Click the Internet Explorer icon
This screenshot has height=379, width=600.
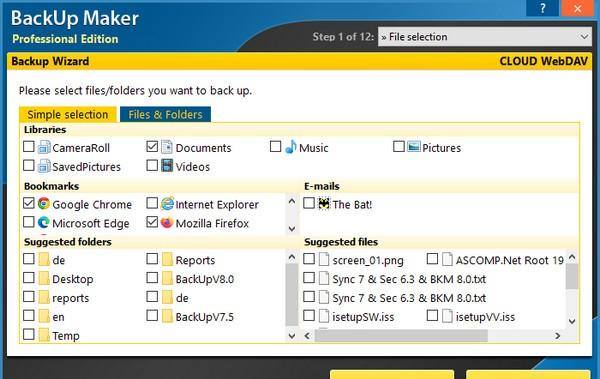coord(167,204)
